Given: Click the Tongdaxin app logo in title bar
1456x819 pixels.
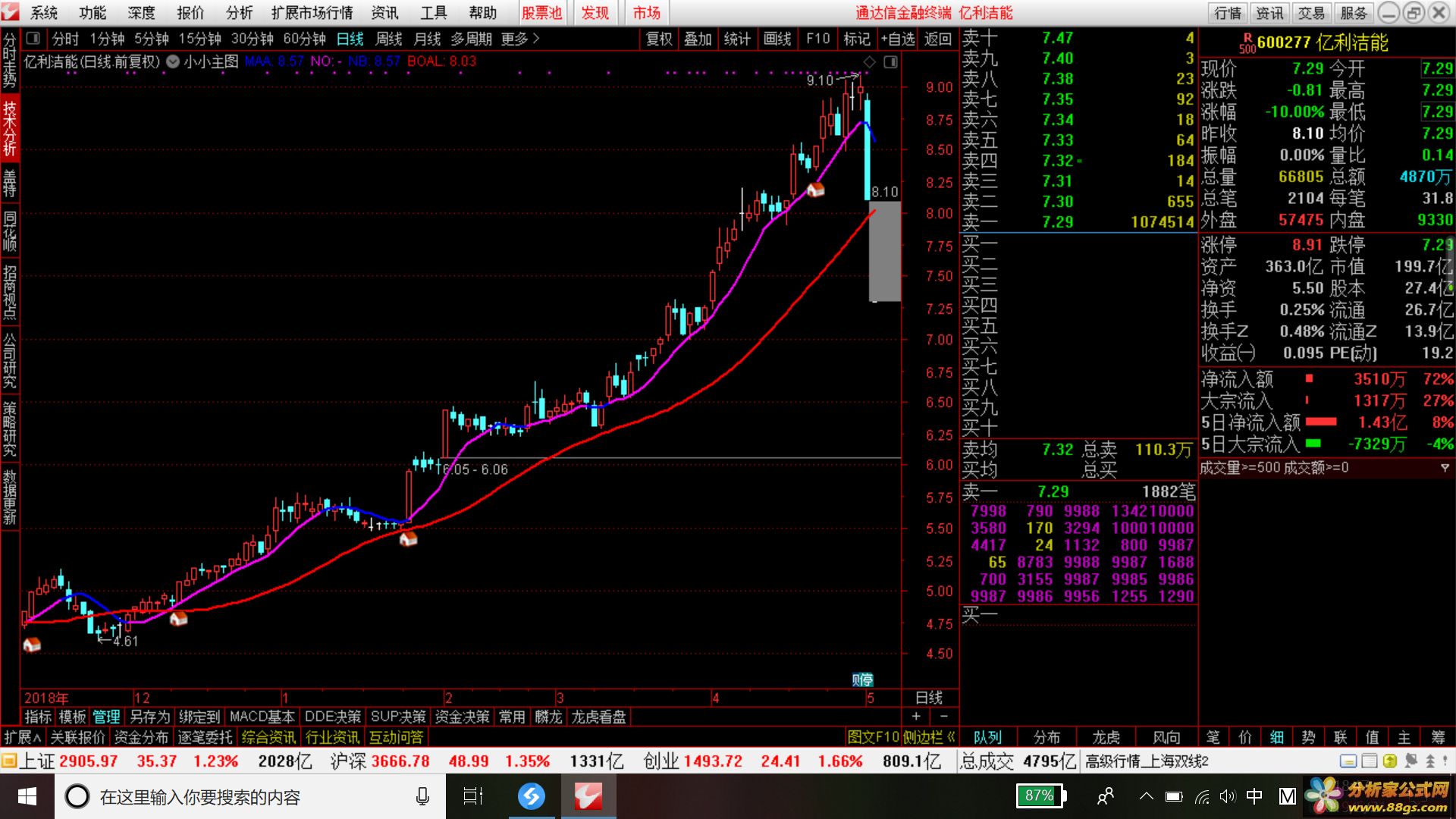Looking at the screenshot, I should click(11, 12).
